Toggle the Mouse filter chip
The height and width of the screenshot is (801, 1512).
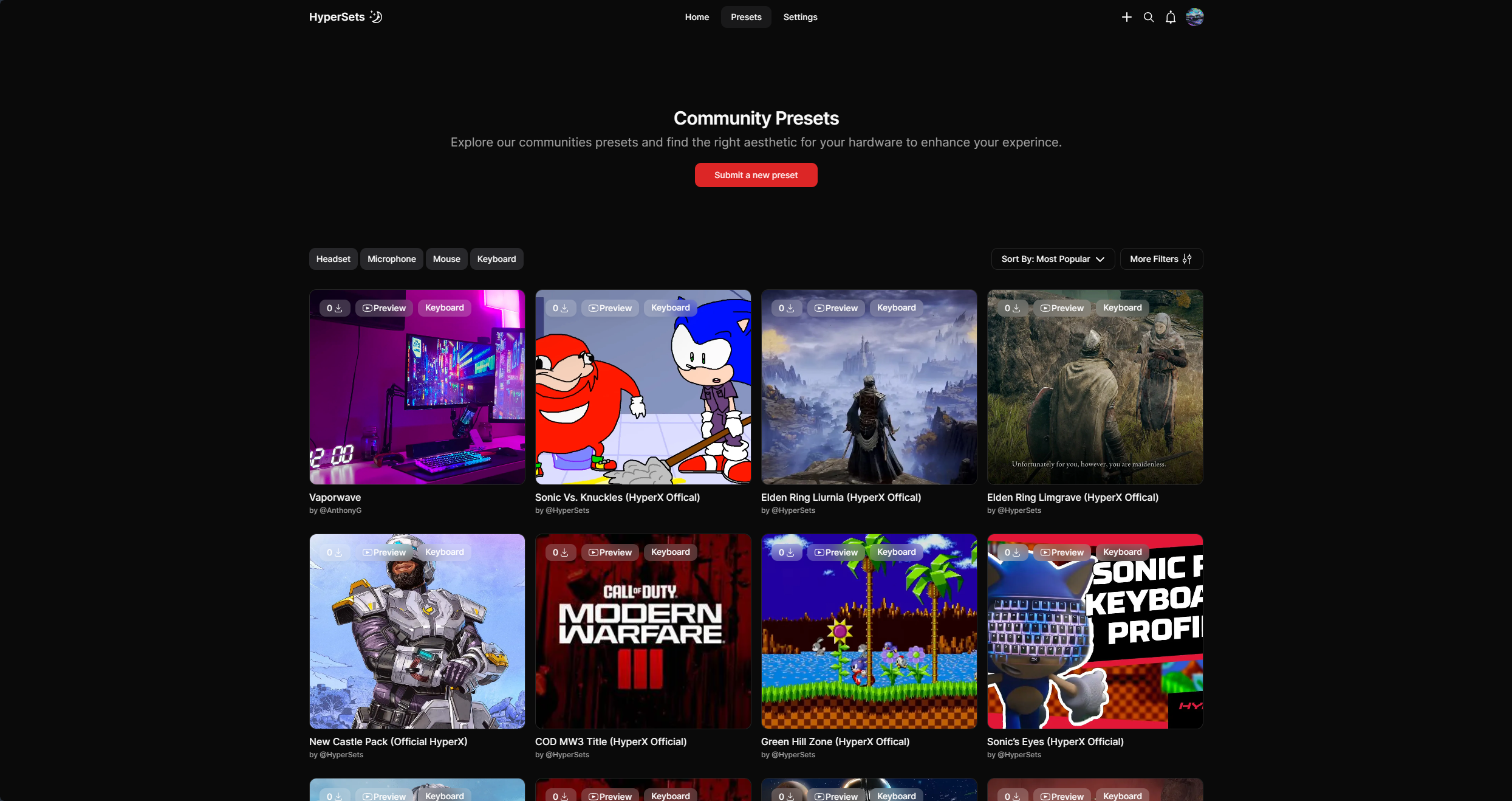446,259
